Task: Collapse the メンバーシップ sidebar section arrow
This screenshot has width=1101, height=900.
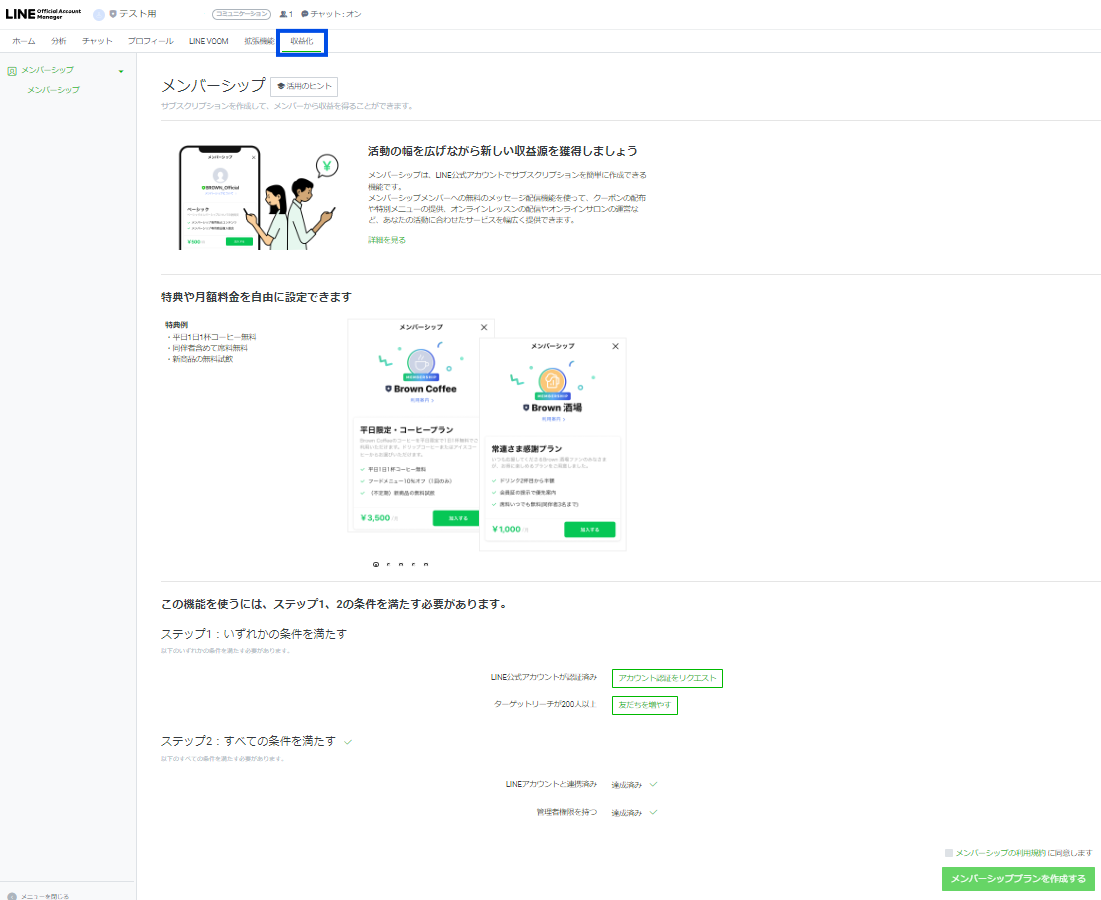Action: tap(121, 72)
